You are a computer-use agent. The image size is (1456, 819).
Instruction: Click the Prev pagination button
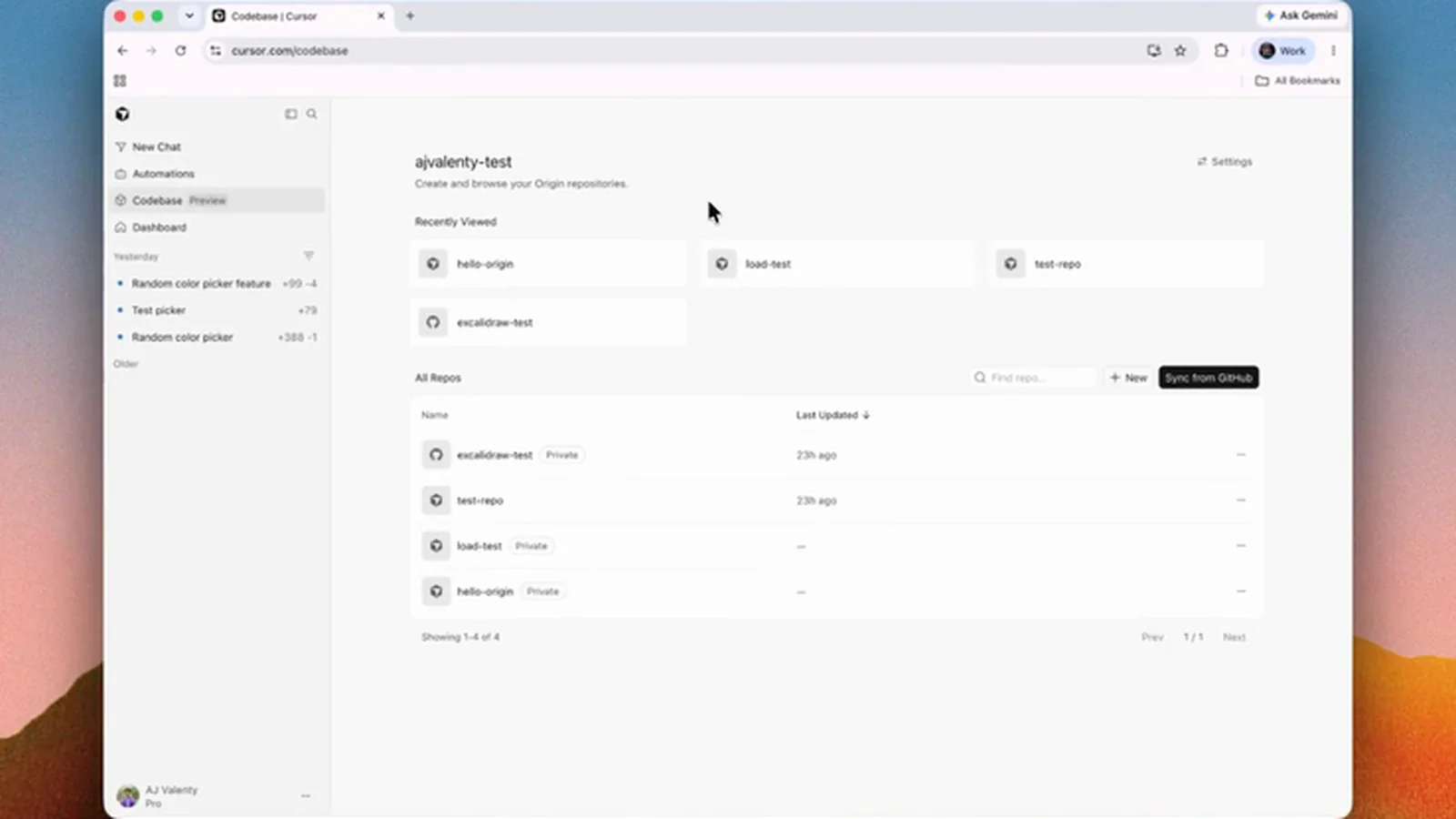coord(1152,637)
